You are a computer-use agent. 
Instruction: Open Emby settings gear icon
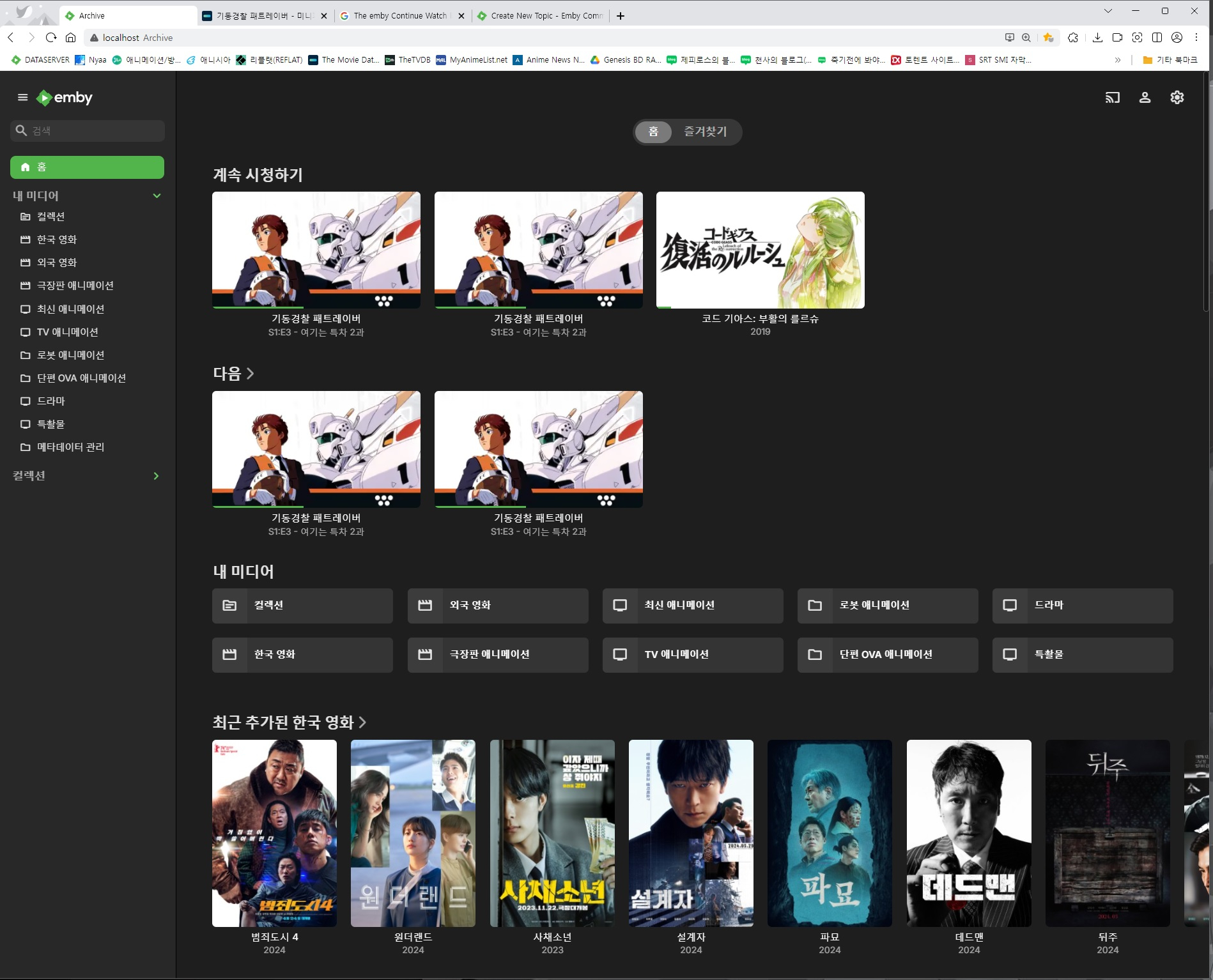click(x=1177, y=98)
